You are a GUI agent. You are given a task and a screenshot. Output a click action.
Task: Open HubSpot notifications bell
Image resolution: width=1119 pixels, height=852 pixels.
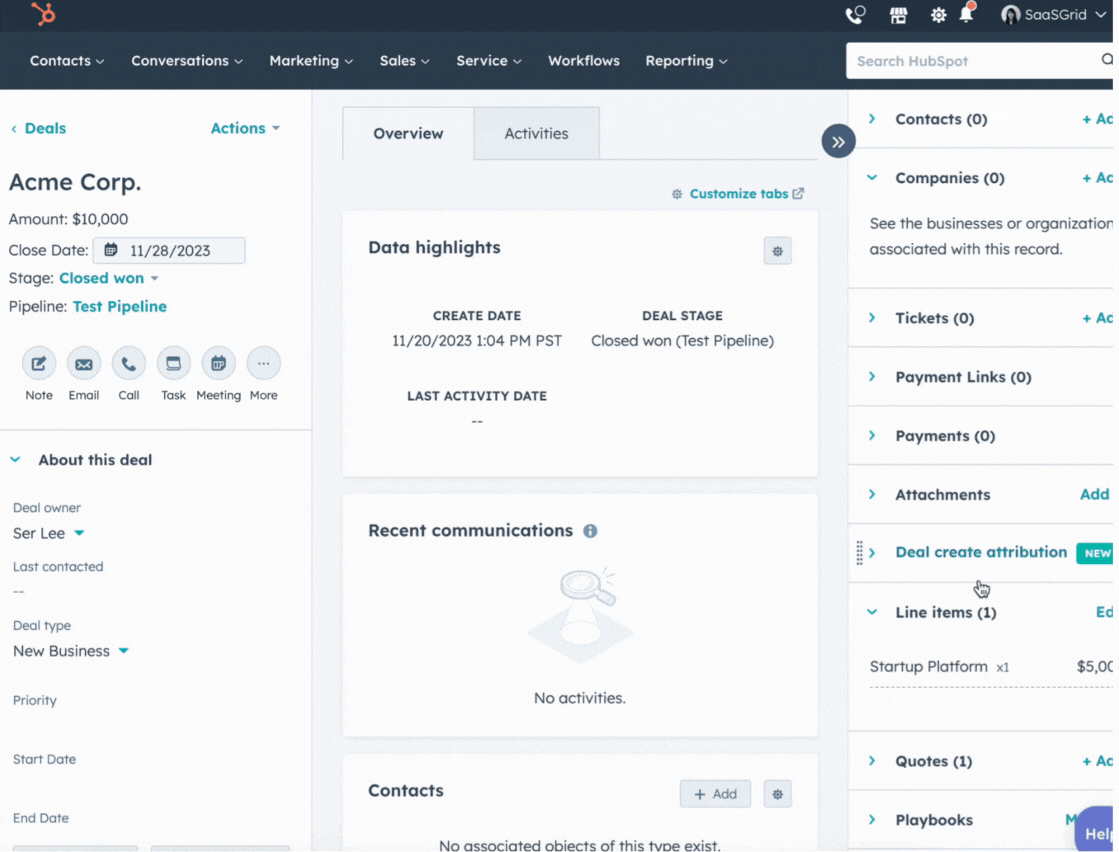966,15
